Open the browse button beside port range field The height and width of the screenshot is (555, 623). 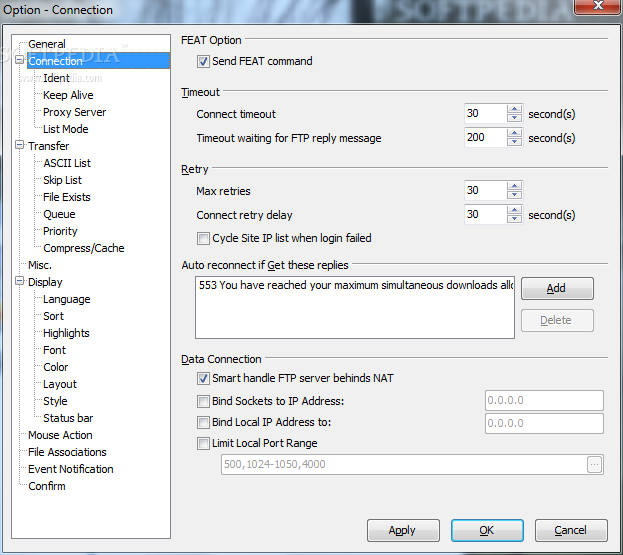click(x=595, y=464)
